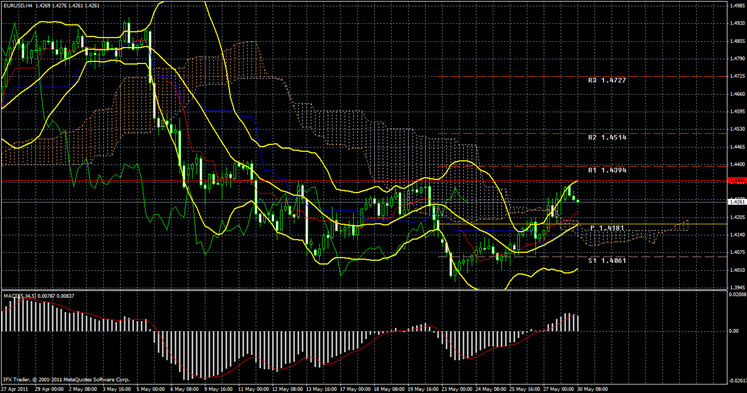
Task: Click the R1 1.4394 resistance label
Action: click(607, 170)
